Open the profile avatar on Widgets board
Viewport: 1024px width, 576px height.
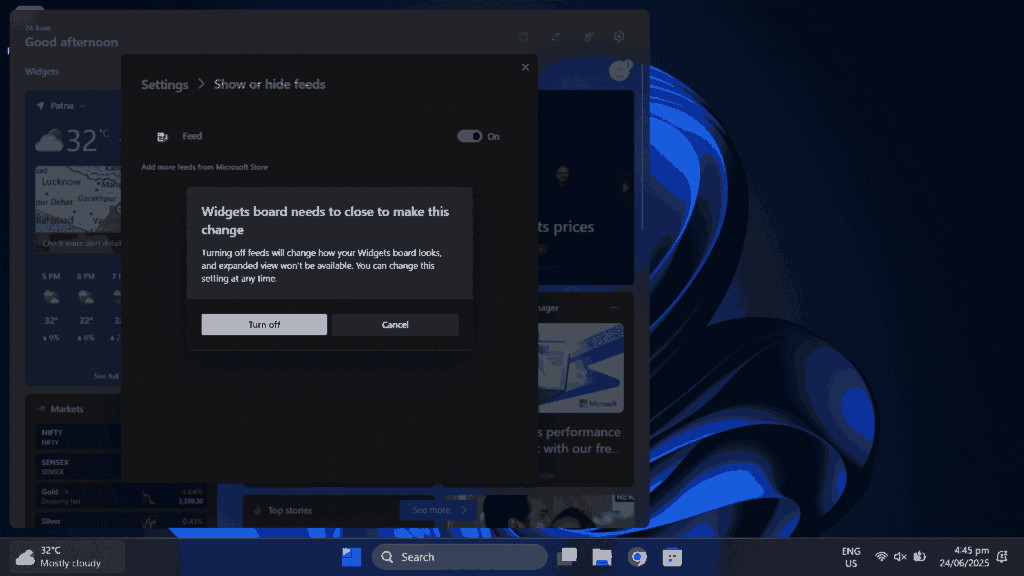click(x=619, y=70)
